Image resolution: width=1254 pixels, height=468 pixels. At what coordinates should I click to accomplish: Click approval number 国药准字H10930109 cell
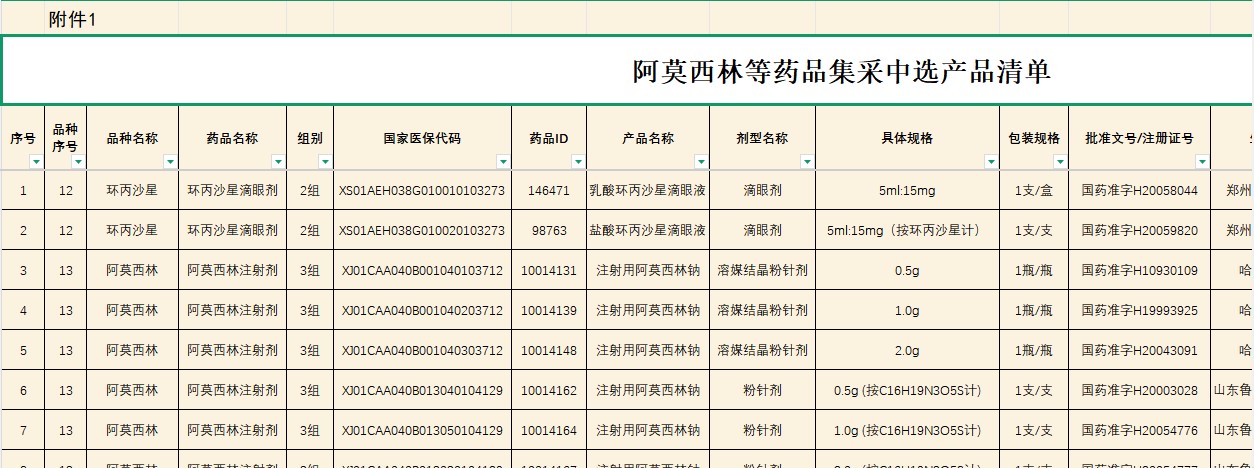pyautogui.click(x=1139, y=270)
